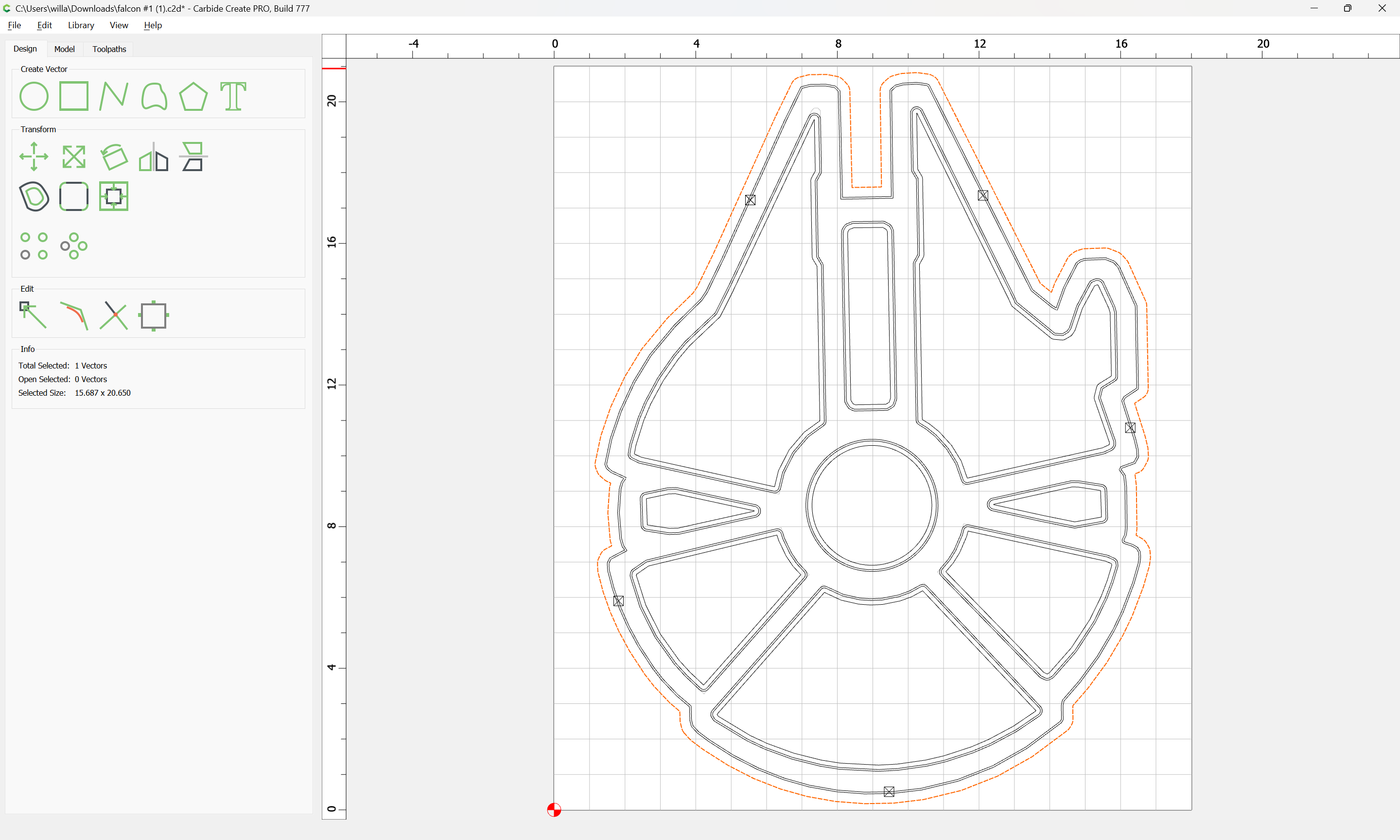Image resolution: width=1400 pixels, height=840 pixels.
Task: Select the Rectangle vector tool
Action: click(73, 96)
